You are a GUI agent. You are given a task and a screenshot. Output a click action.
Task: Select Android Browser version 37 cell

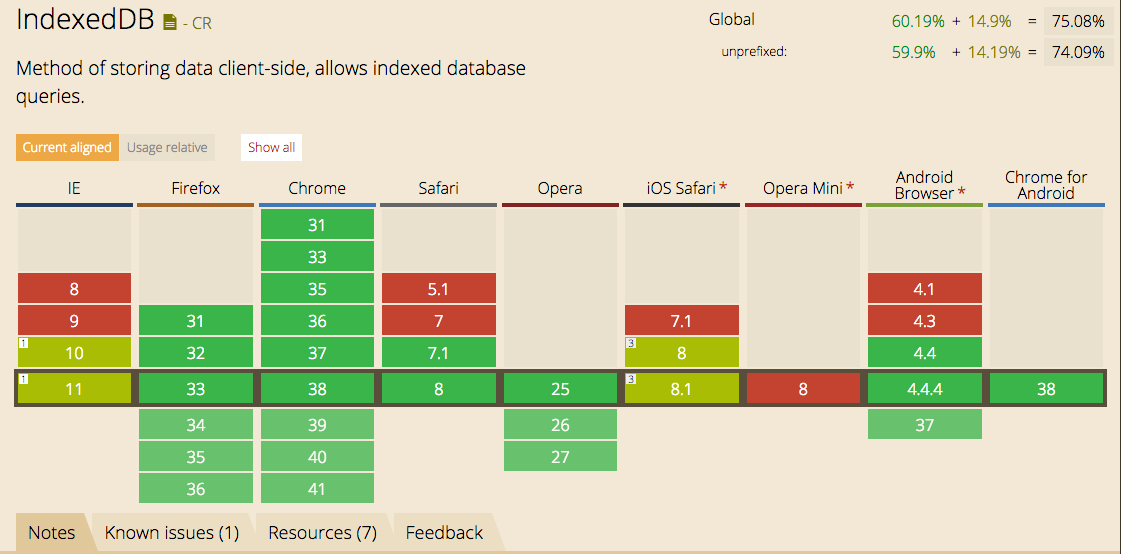click(925, 424)
